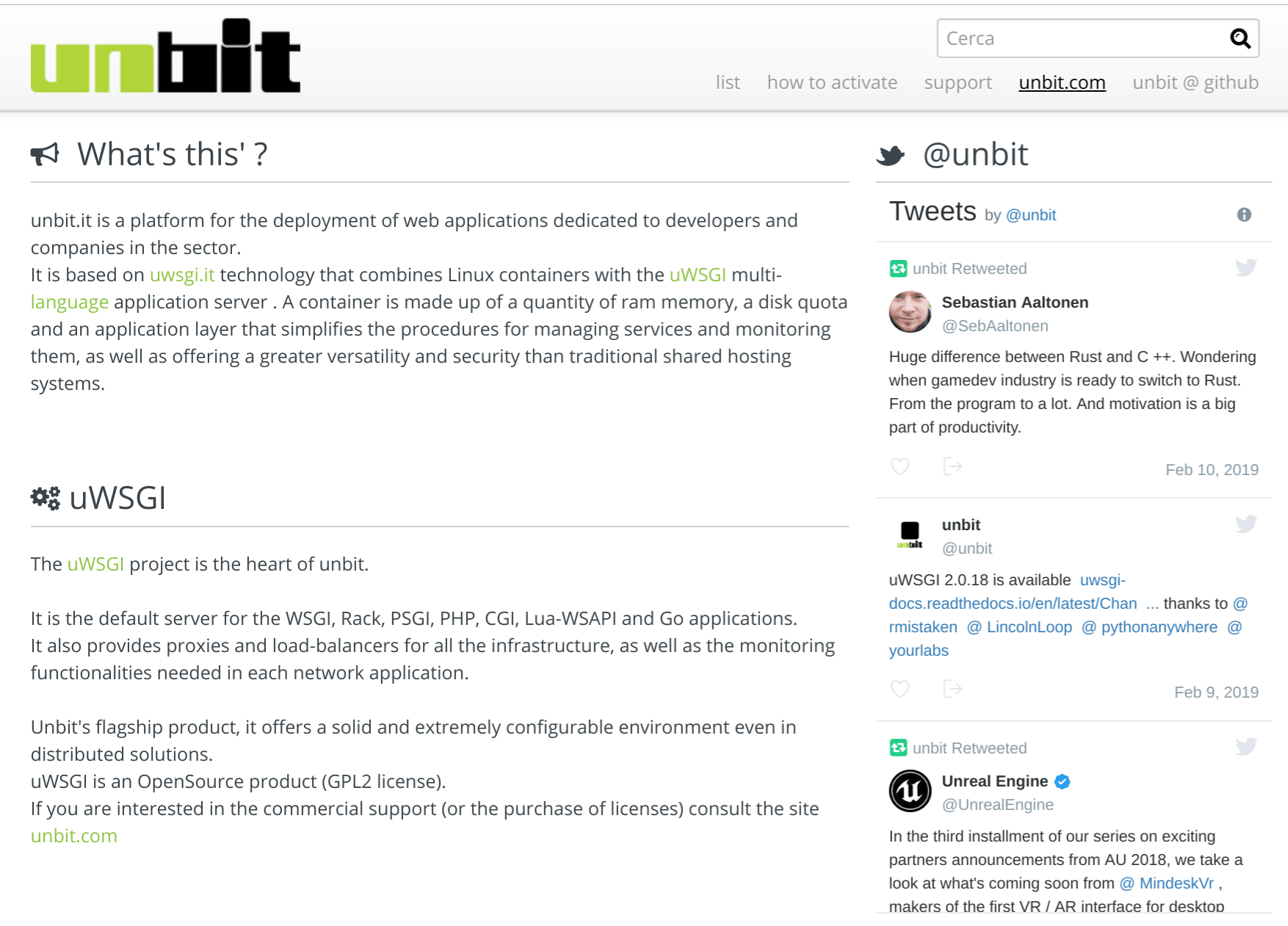Viewport: 1288px width, 926px height.
Task: Open the @MindeskVr mention
Action: click(1167, 883)
